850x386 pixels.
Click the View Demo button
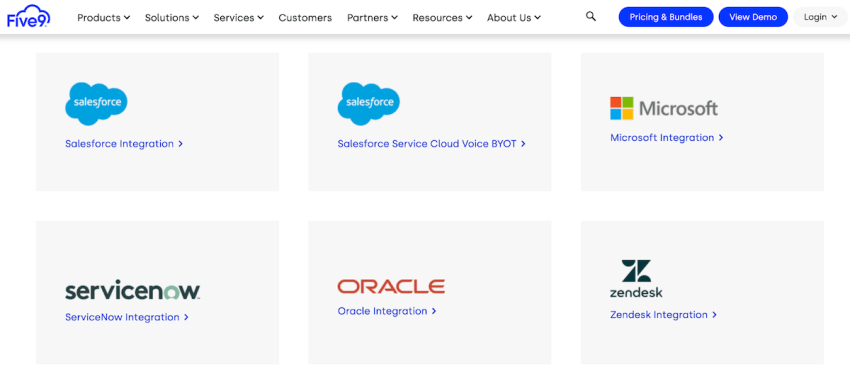(x=753, y=17)
